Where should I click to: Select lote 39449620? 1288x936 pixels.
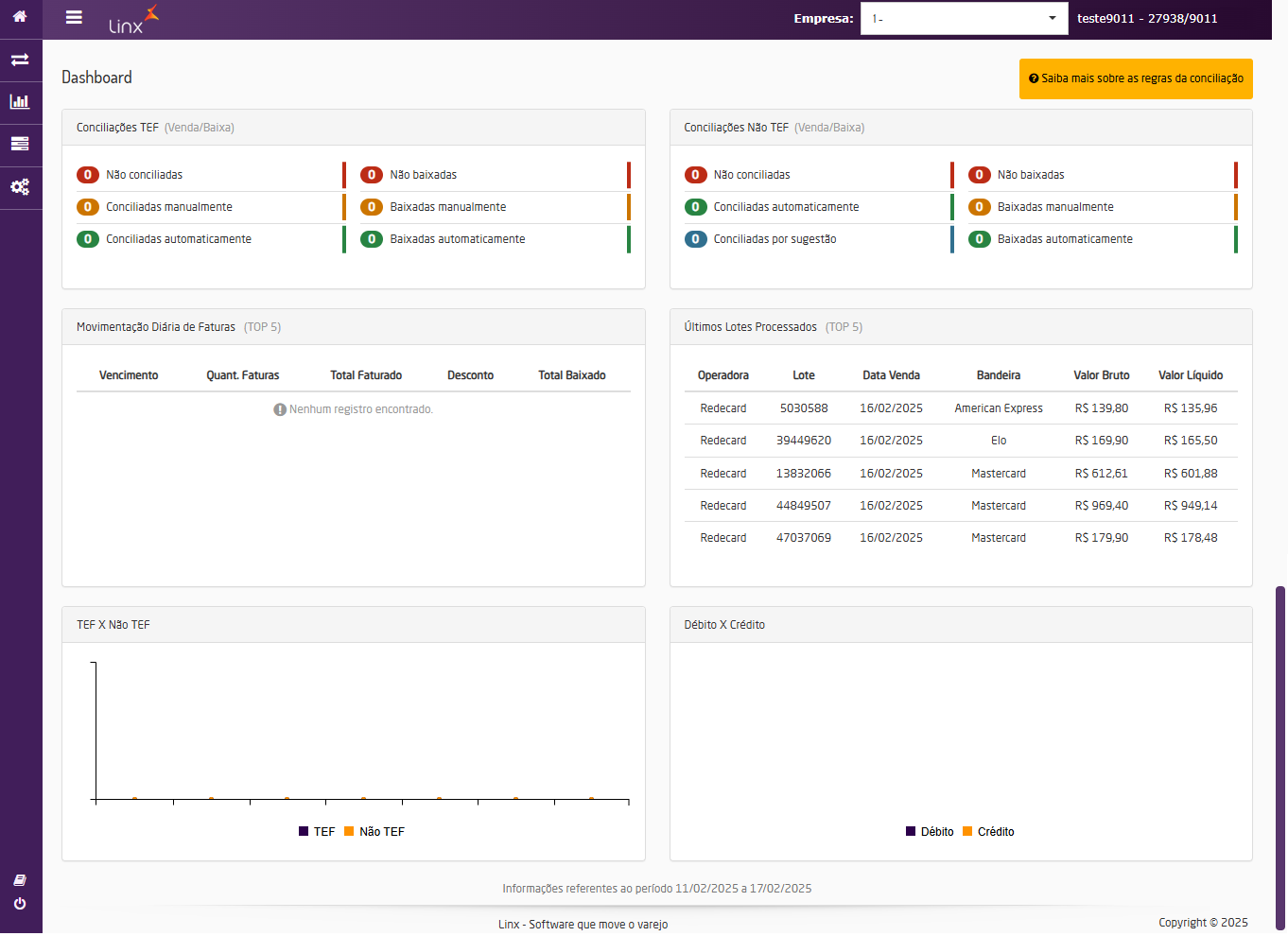(x=804, y=441)
